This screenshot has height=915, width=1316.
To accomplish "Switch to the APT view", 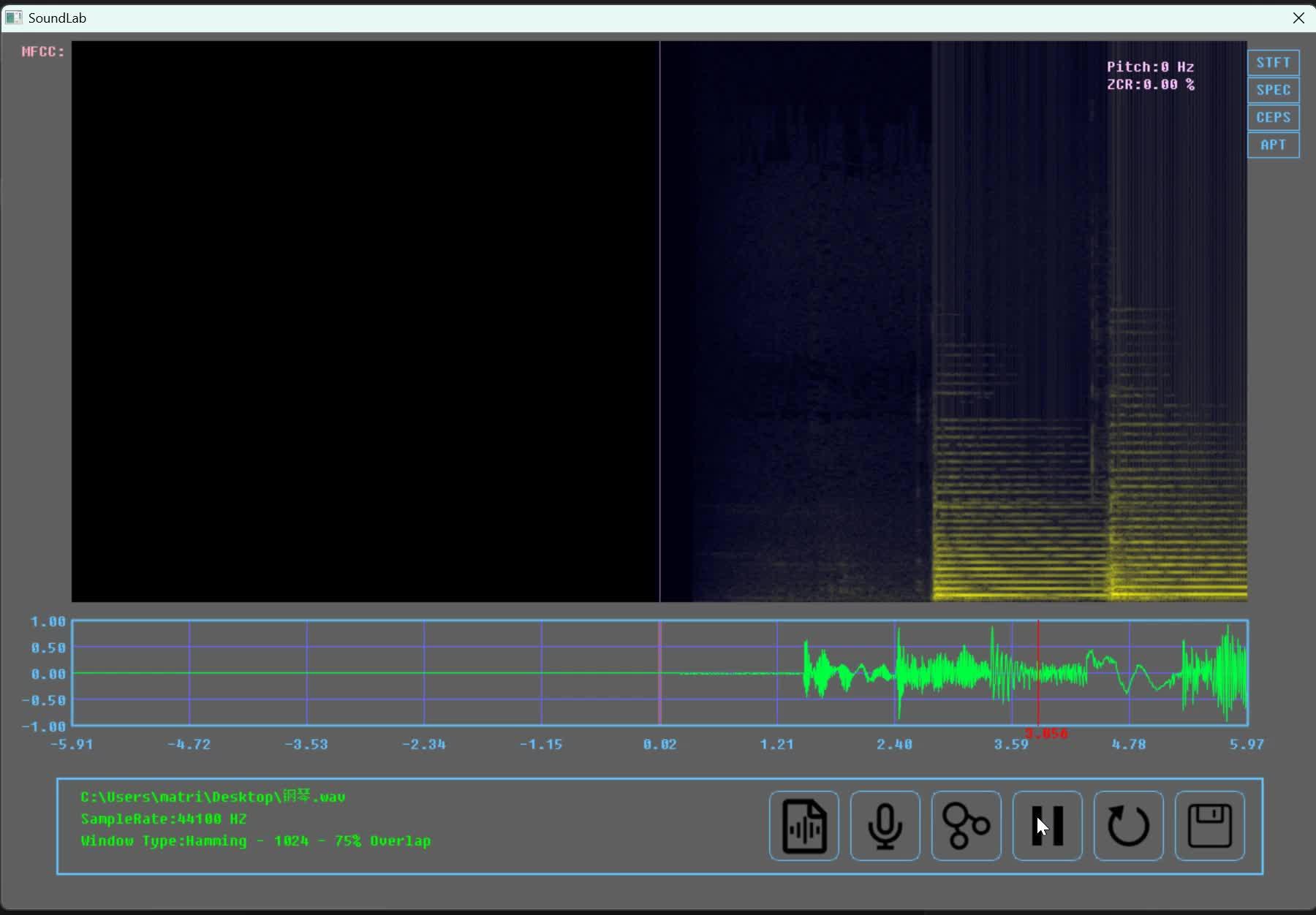I will 1274,145.
